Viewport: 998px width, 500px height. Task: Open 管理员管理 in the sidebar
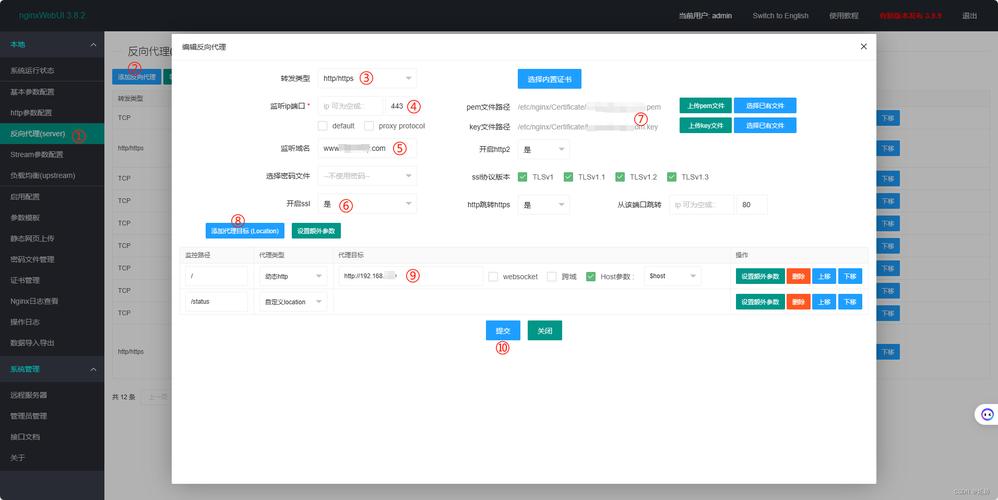[52, 416]
